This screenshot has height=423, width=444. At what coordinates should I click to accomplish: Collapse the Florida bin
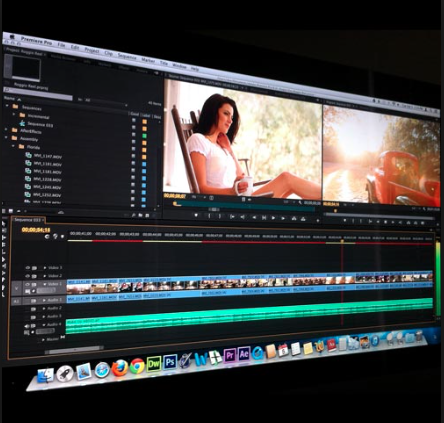(13, 145)
